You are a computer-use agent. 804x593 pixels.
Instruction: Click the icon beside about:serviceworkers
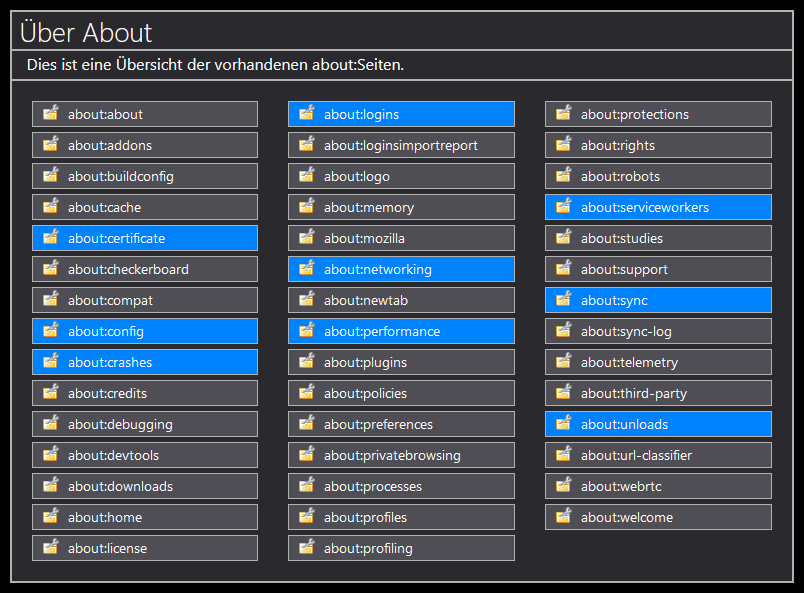tap(563, 207)
